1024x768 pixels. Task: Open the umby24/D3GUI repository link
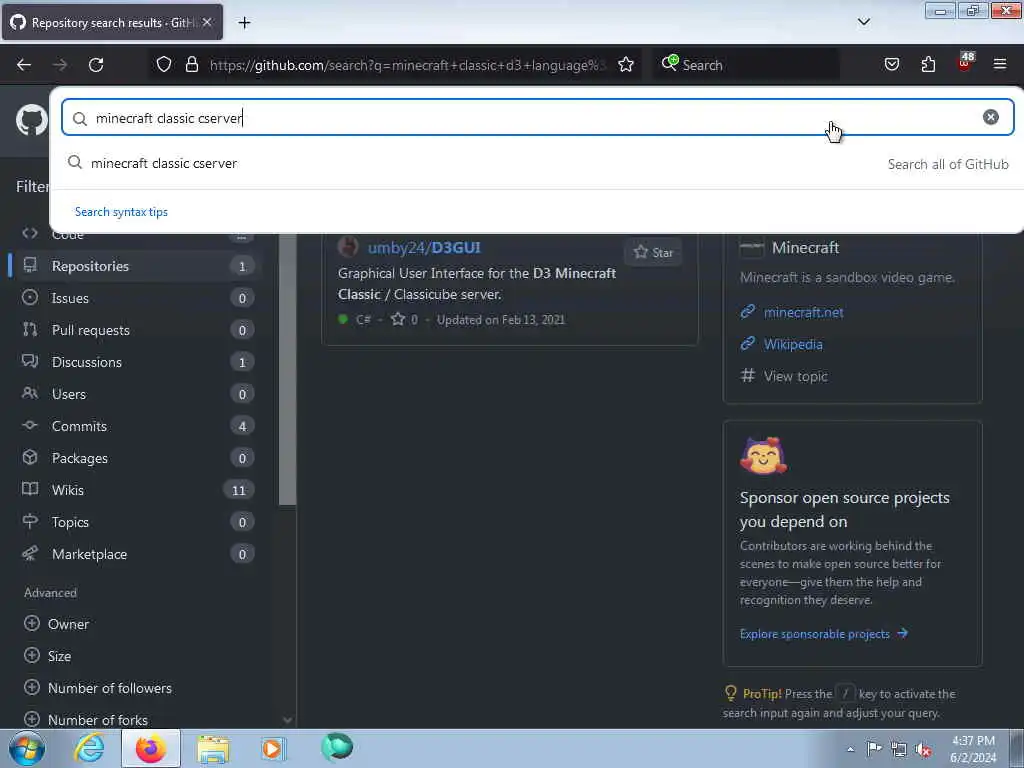point(424,248)
